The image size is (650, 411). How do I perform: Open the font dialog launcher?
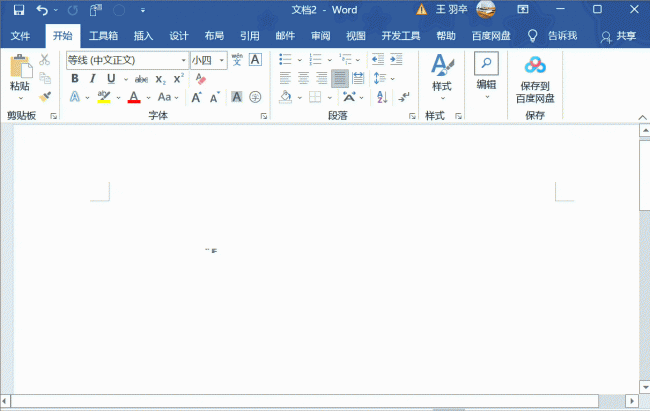[x=264, y=116]
